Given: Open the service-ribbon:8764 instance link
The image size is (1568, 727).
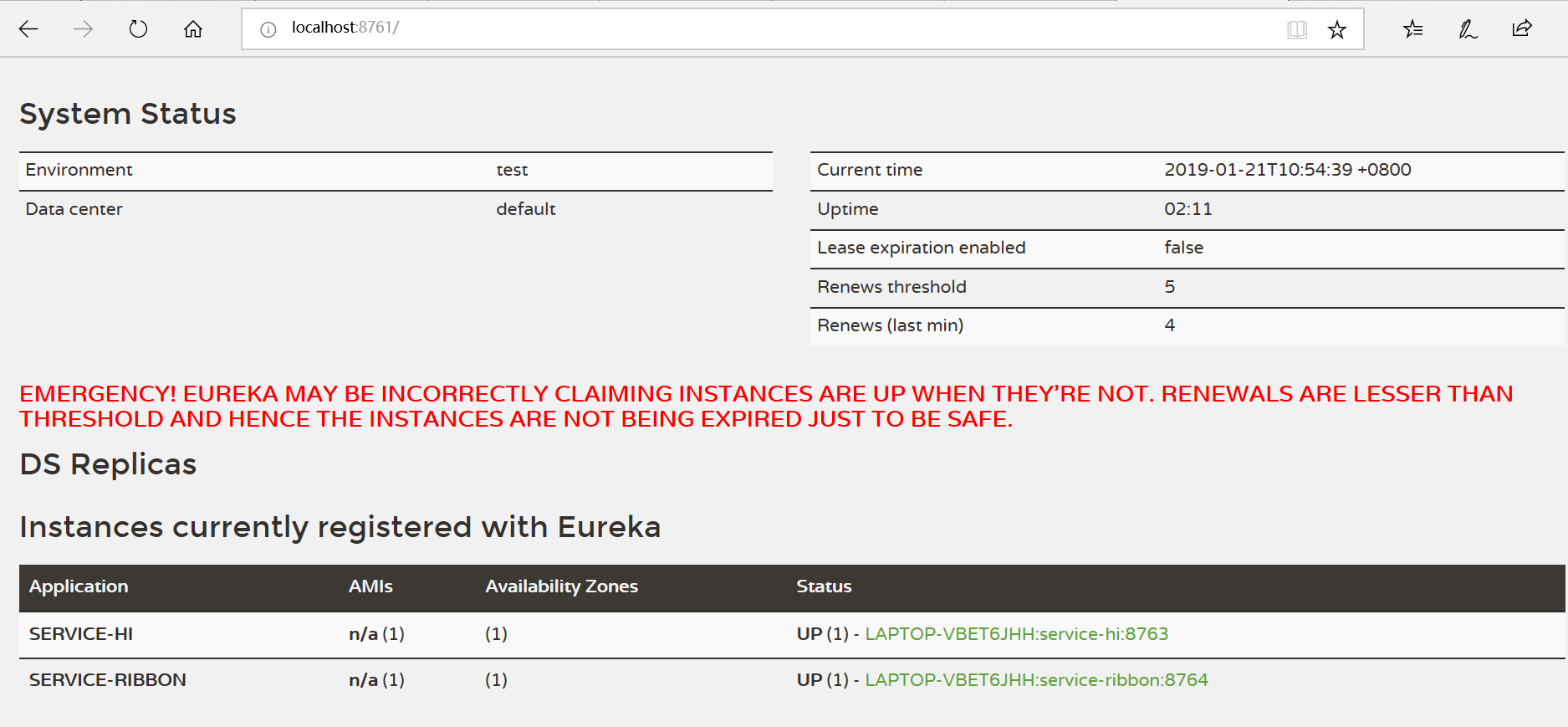Looking at the screenshot, I should coord(1036,680).
